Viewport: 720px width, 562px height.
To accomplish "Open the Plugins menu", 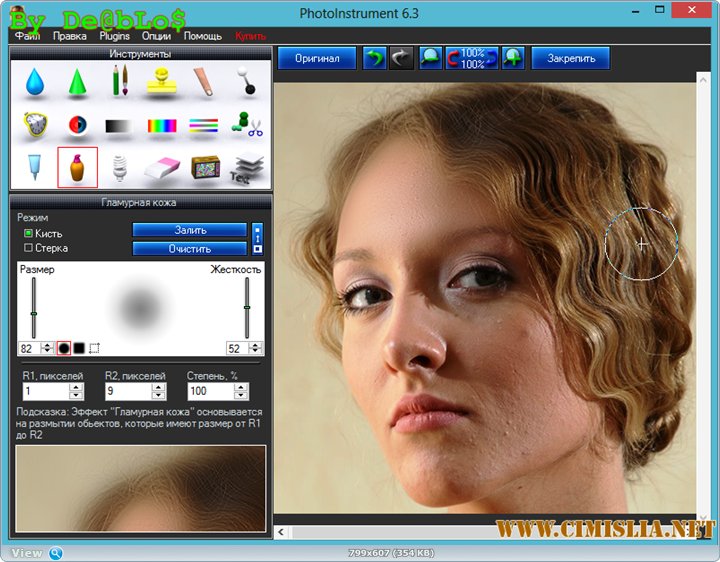I will (x=115, y=35).
